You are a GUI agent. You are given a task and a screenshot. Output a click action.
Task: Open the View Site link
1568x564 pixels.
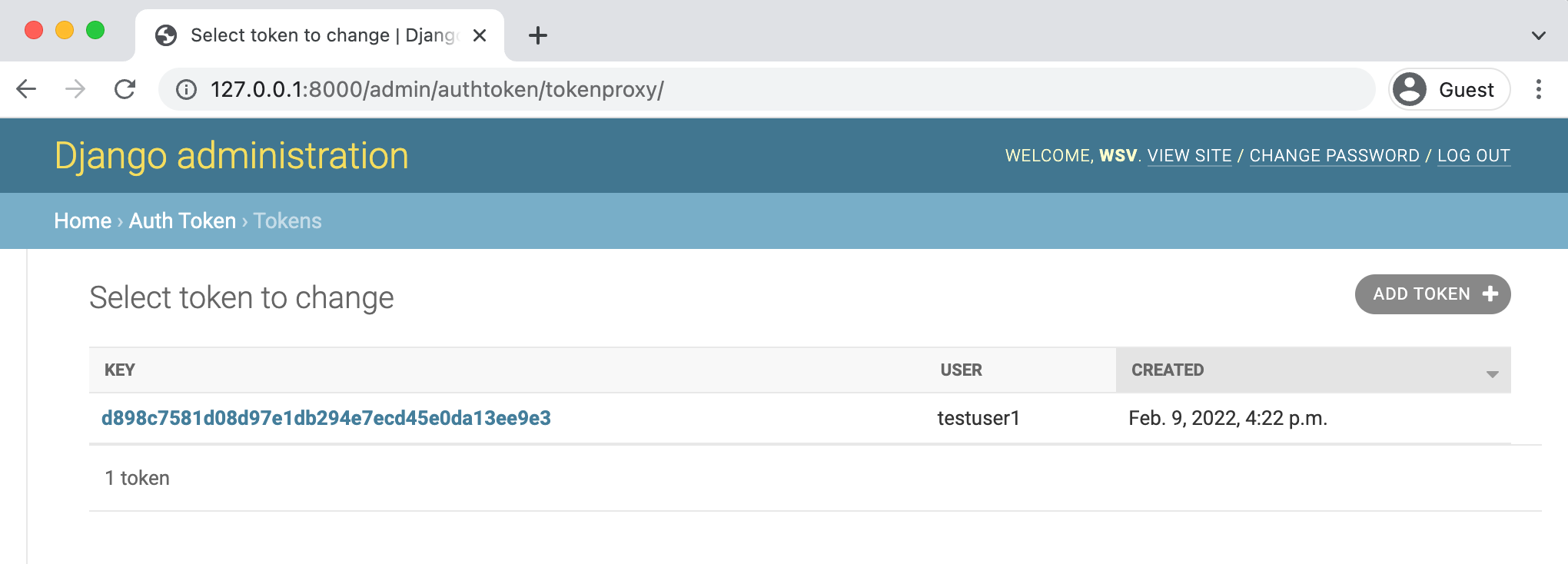point(1189,155)
